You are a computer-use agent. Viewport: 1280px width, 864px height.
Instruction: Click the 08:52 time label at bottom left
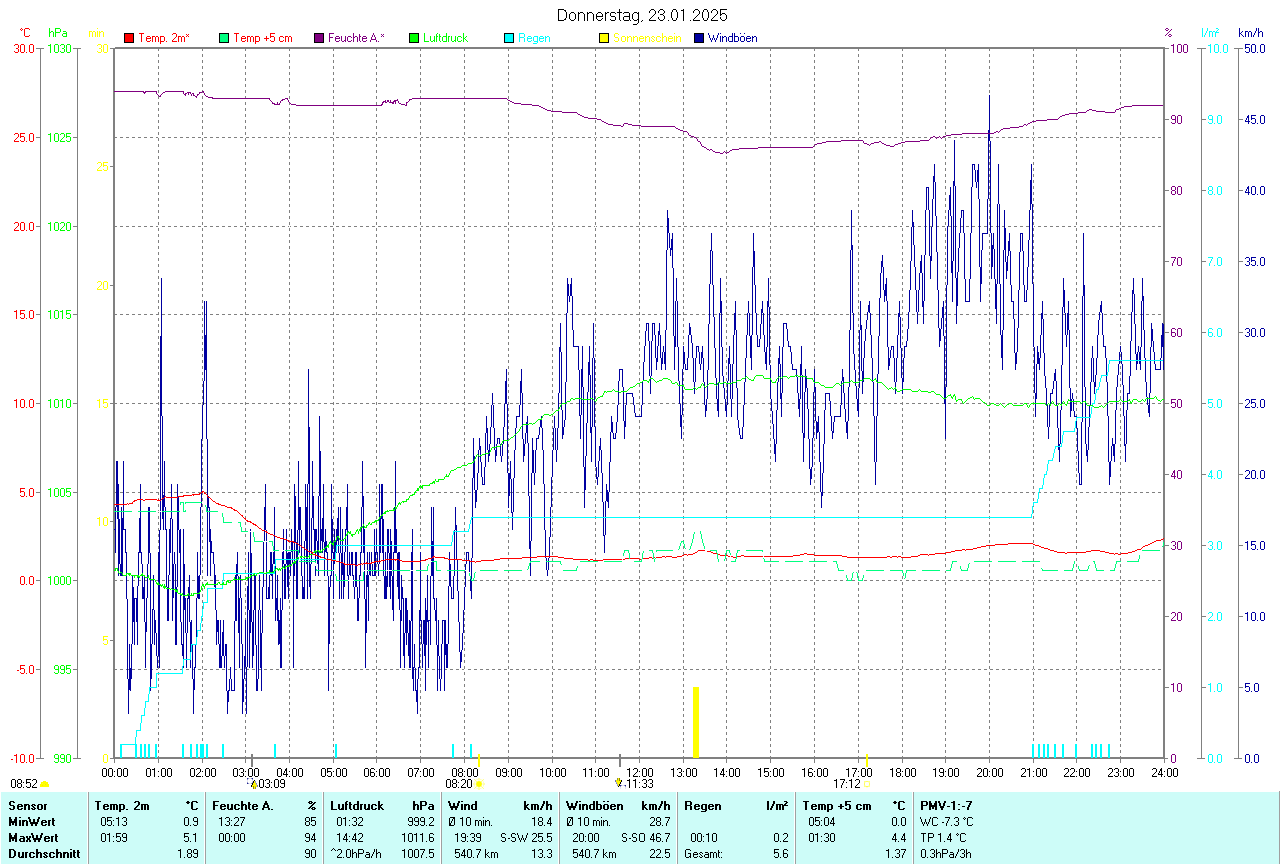[24, 784]
